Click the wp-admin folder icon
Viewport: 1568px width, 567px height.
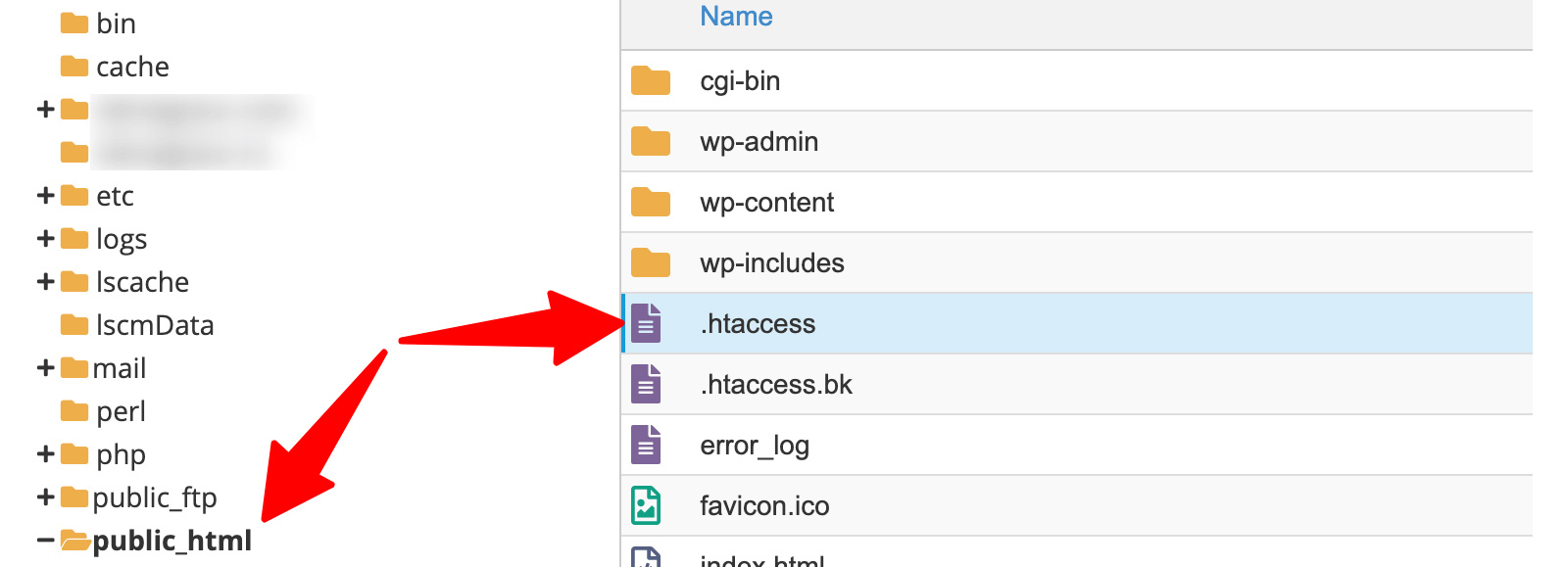tap(650, 142)
